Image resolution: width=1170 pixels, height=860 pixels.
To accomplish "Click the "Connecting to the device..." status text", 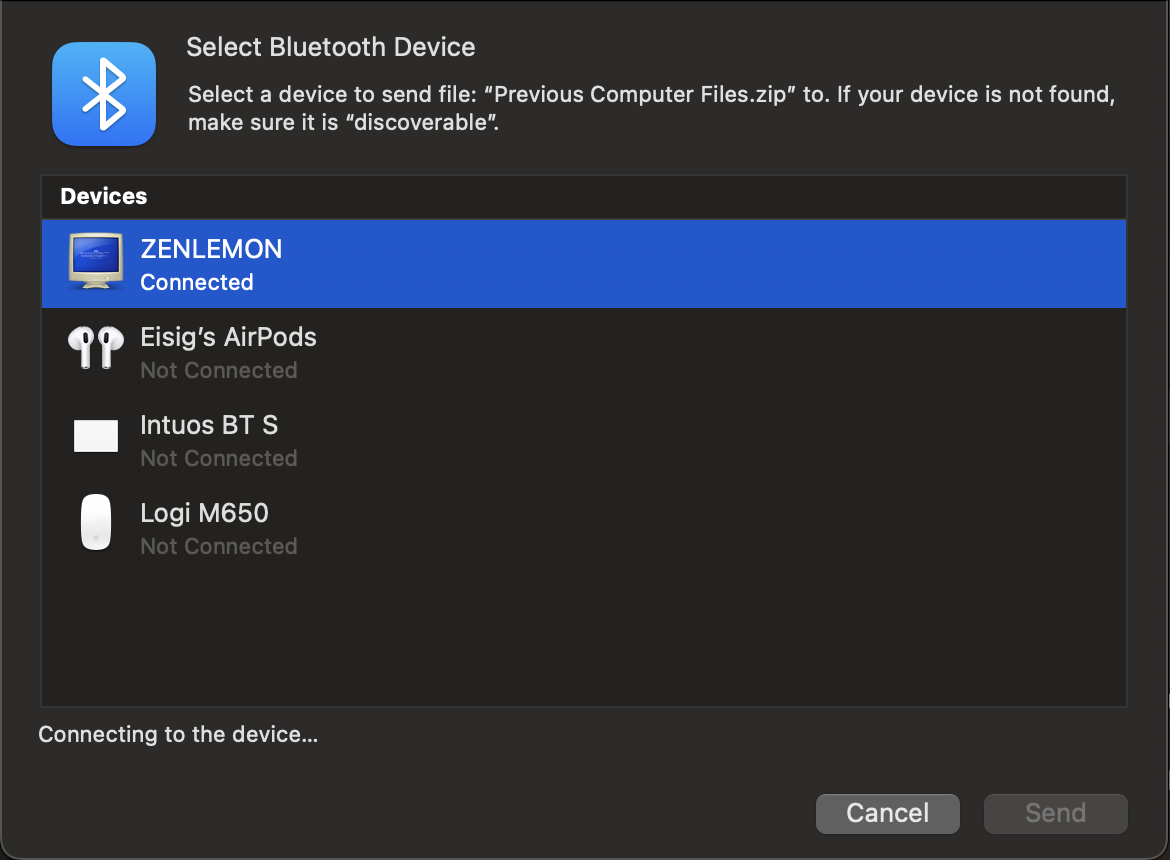I will tap(178, 735).
